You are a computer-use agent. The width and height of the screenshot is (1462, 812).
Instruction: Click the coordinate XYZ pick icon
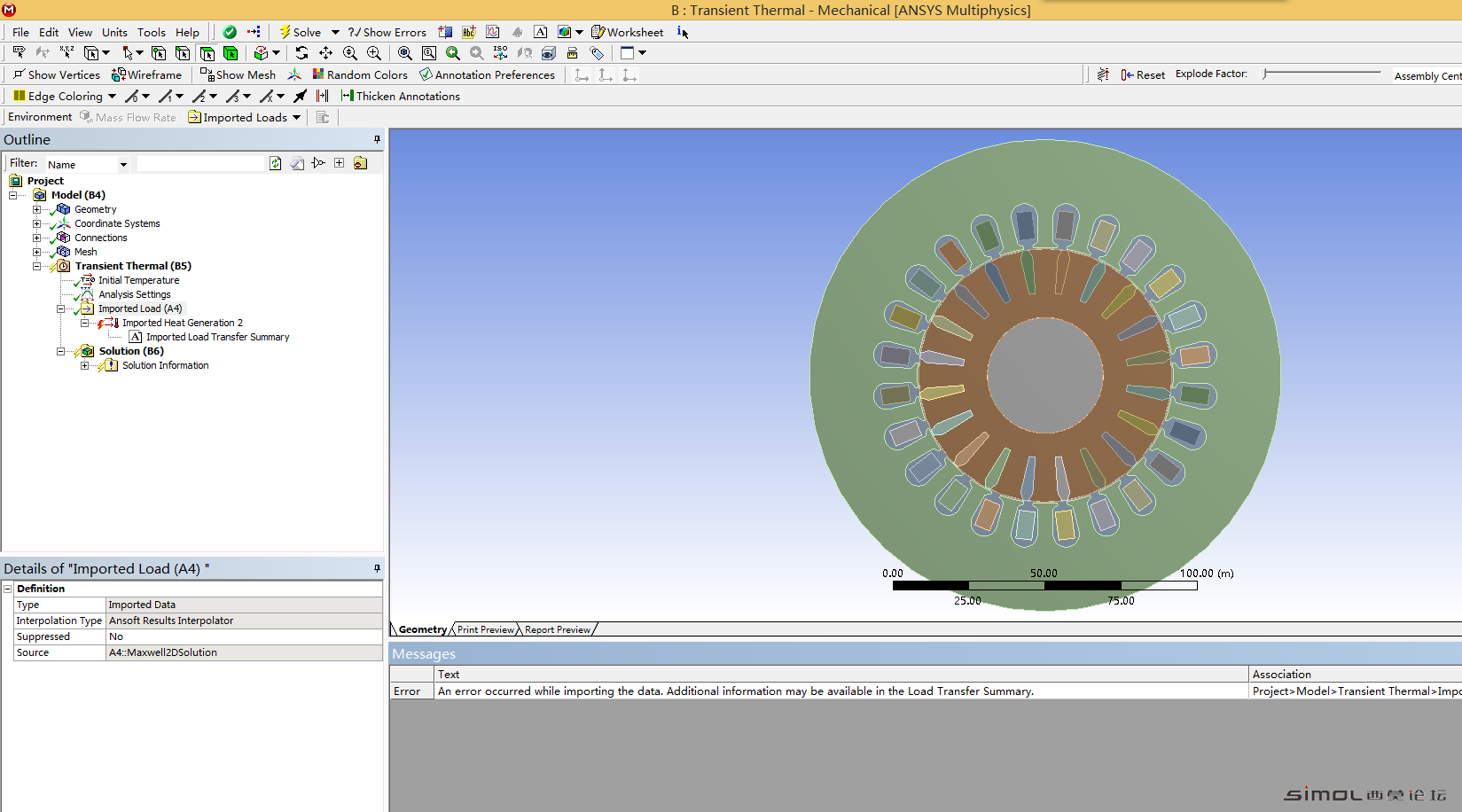point(66,53)
